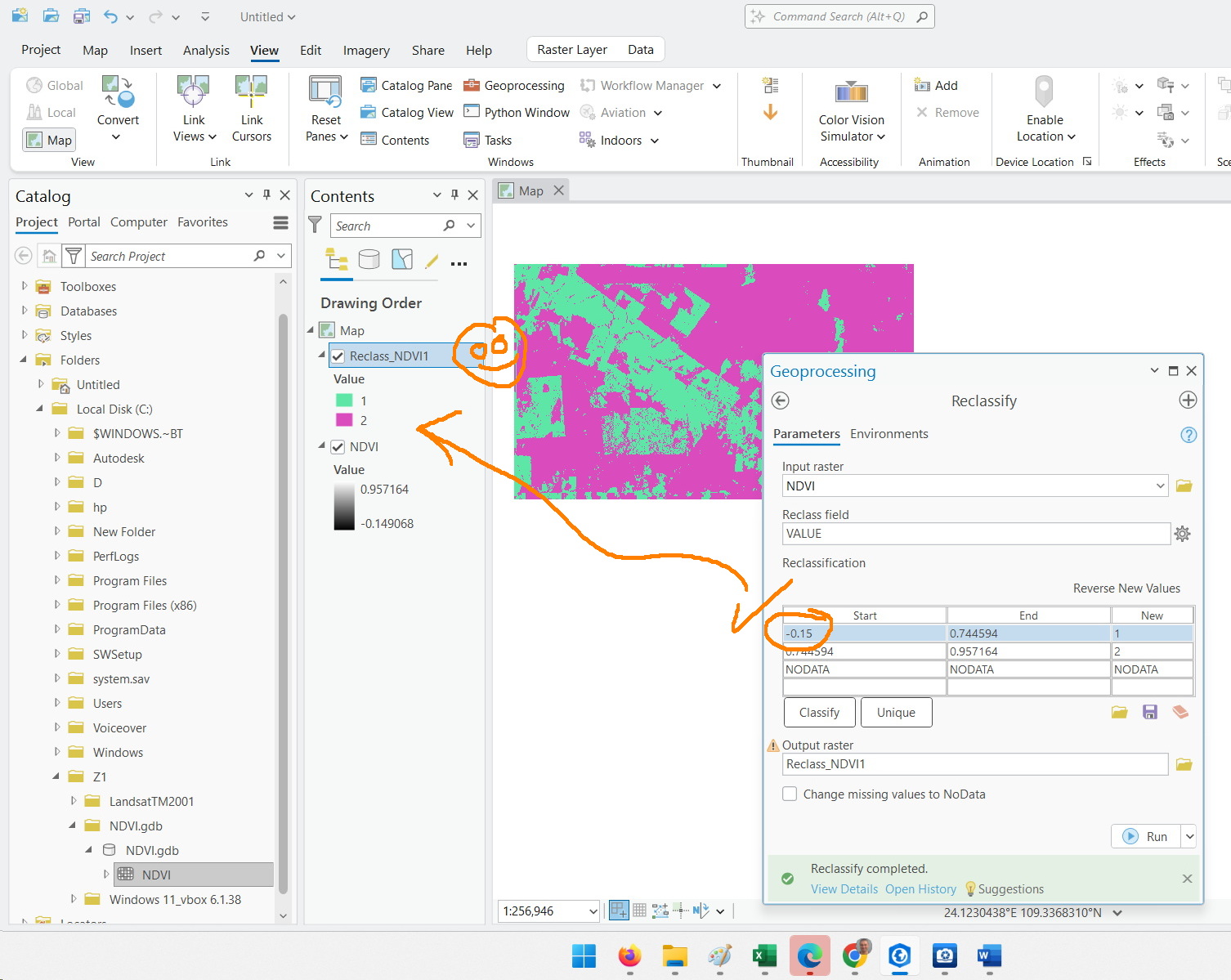The height and width of the screenshot is (980, 1231).
Task: Hide the NDVI layer
Action: [338, 446]
